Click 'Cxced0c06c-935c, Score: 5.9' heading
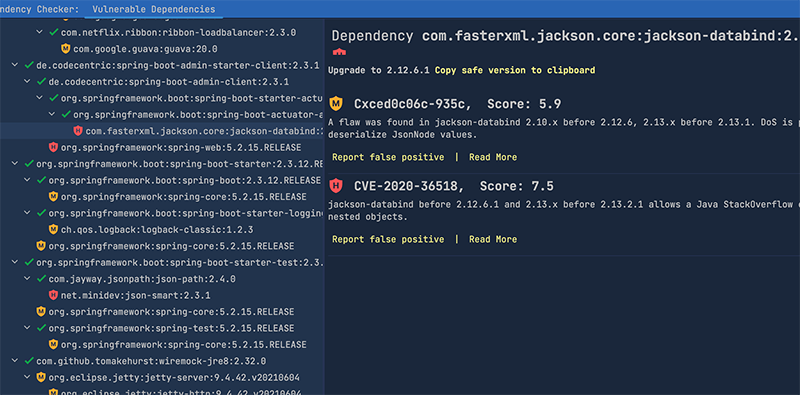Viewport: 800px width, 395px height. click(x=458, y=104)
